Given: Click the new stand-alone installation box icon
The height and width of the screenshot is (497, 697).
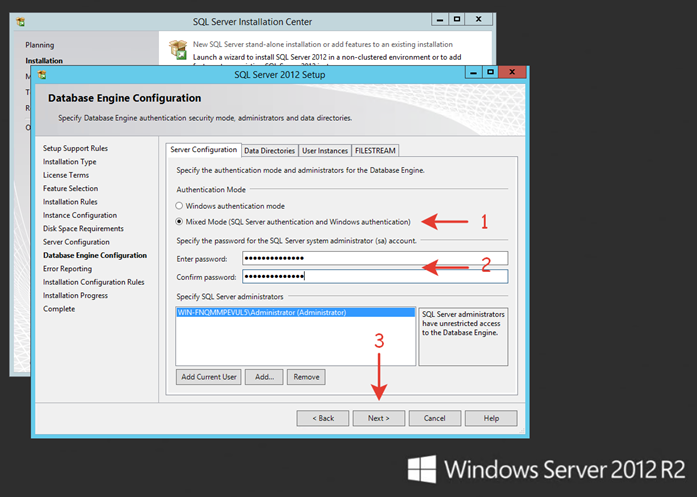Looking at the screenshot, I should tap(178, 49).
